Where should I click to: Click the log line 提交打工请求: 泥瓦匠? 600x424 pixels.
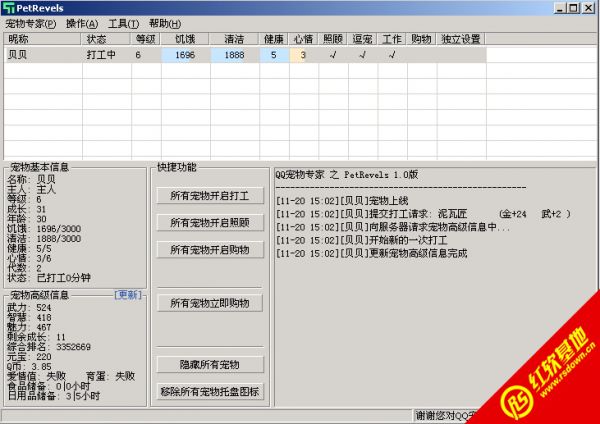[423, 214]
